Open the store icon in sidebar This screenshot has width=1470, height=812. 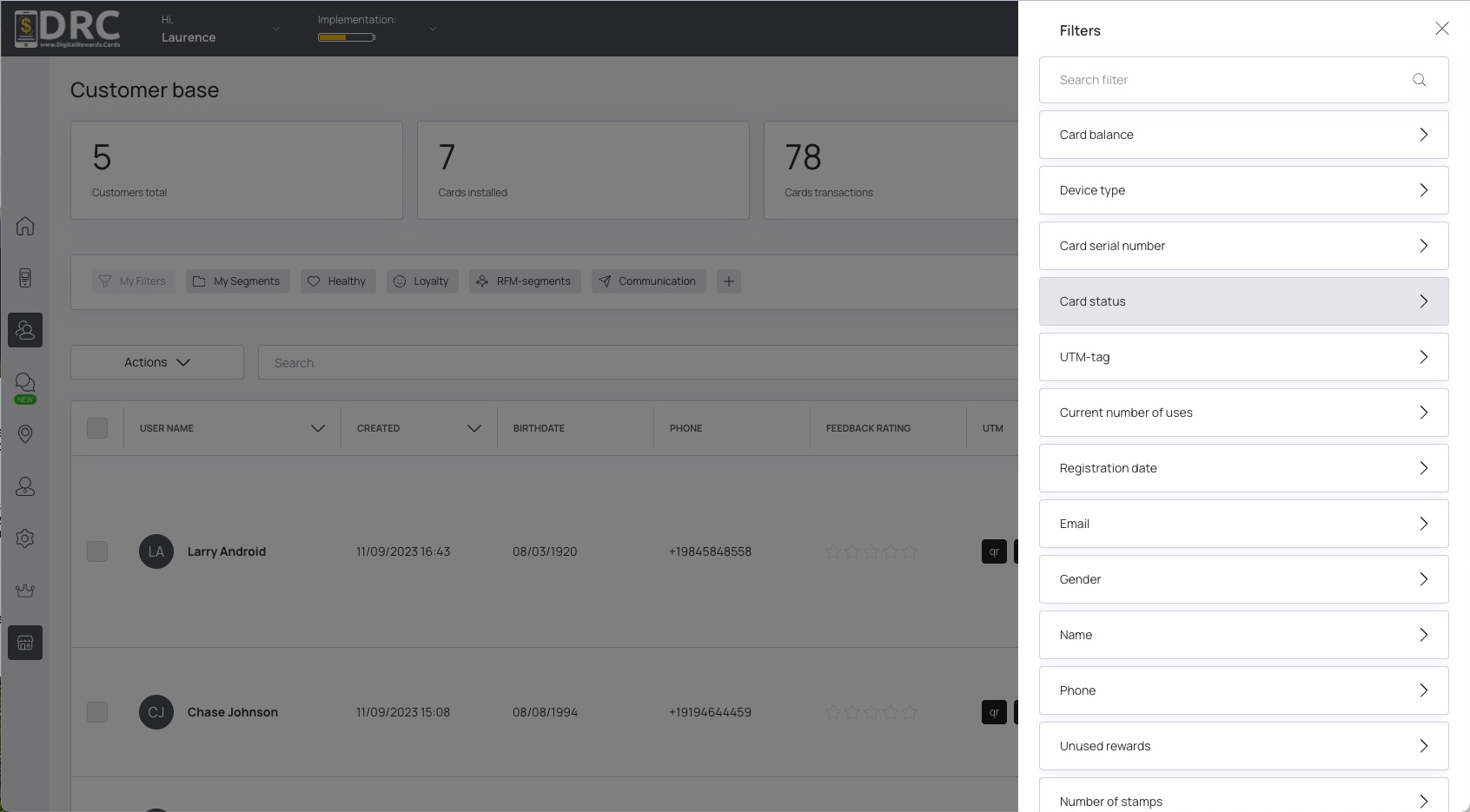(25, 643)
